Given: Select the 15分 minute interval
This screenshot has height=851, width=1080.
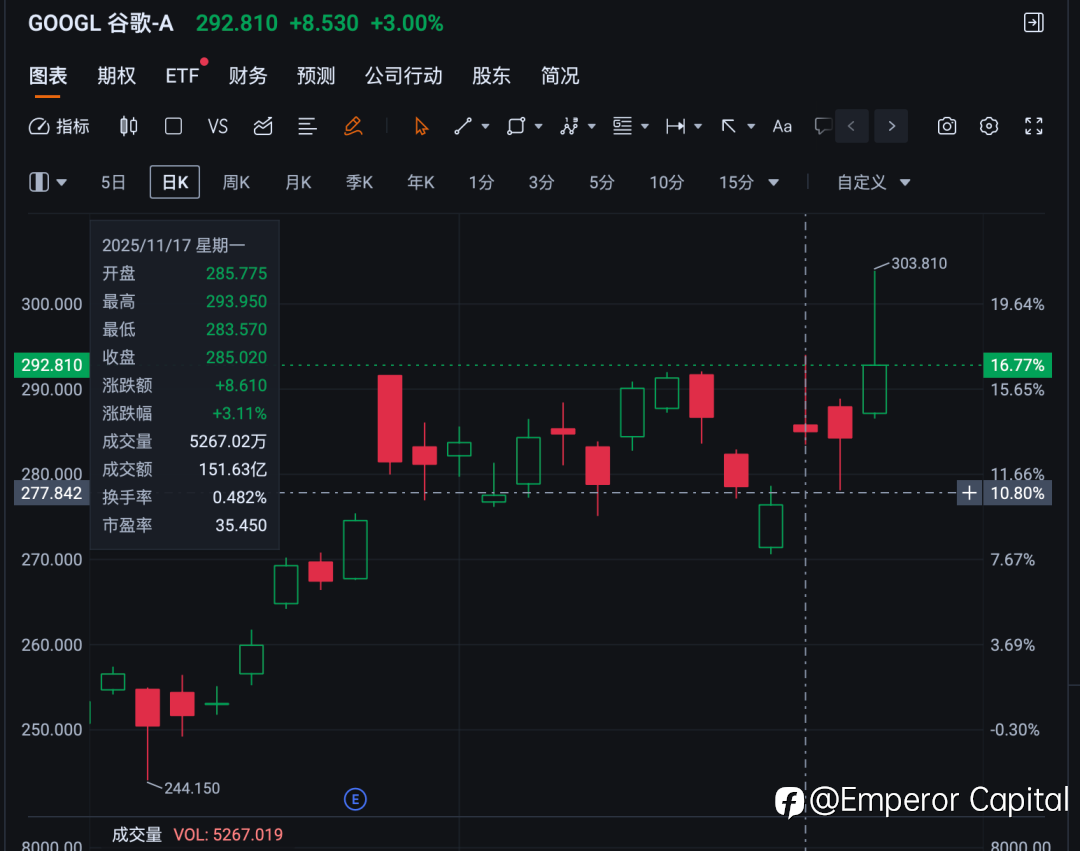Looking at the screenshot, I should 736,182.
